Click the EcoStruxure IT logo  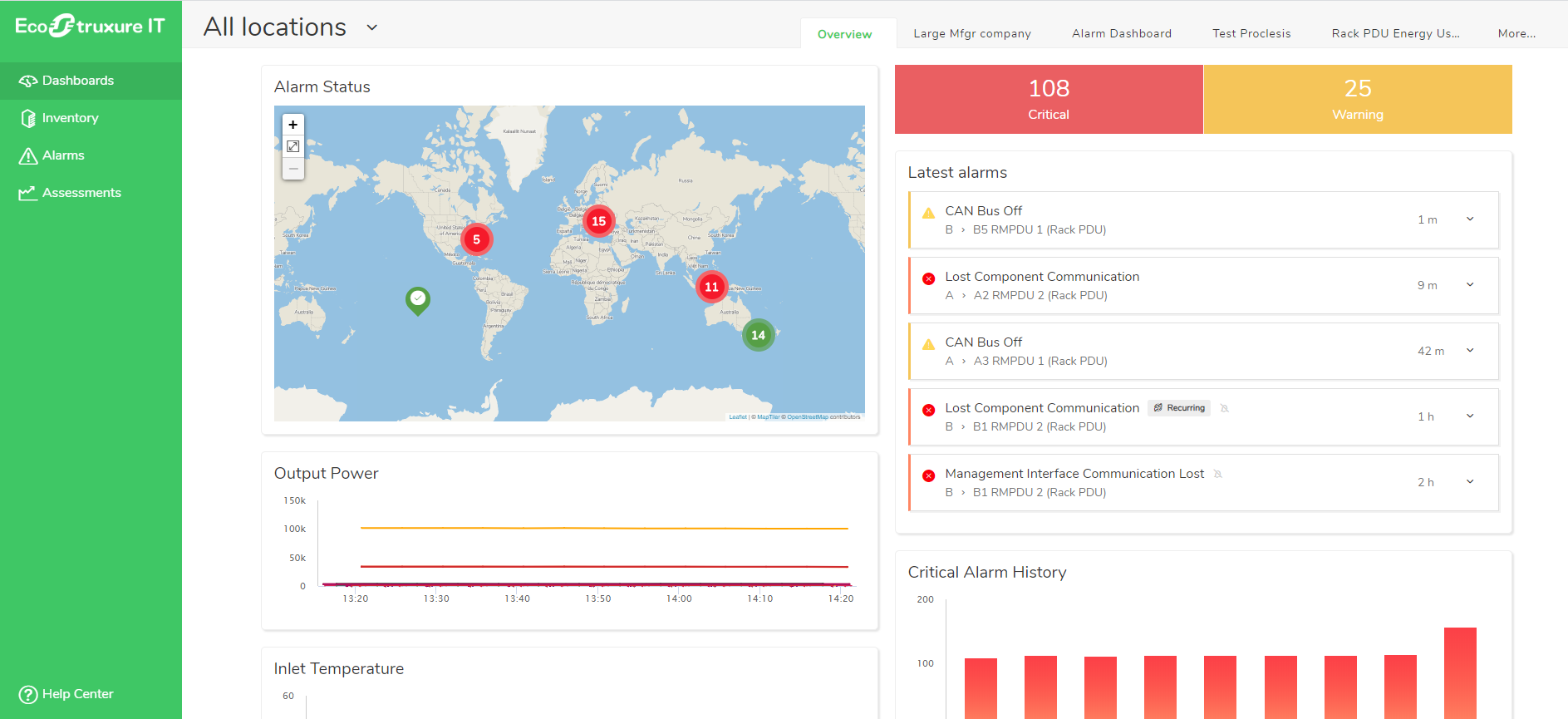(x=90, y=27)
